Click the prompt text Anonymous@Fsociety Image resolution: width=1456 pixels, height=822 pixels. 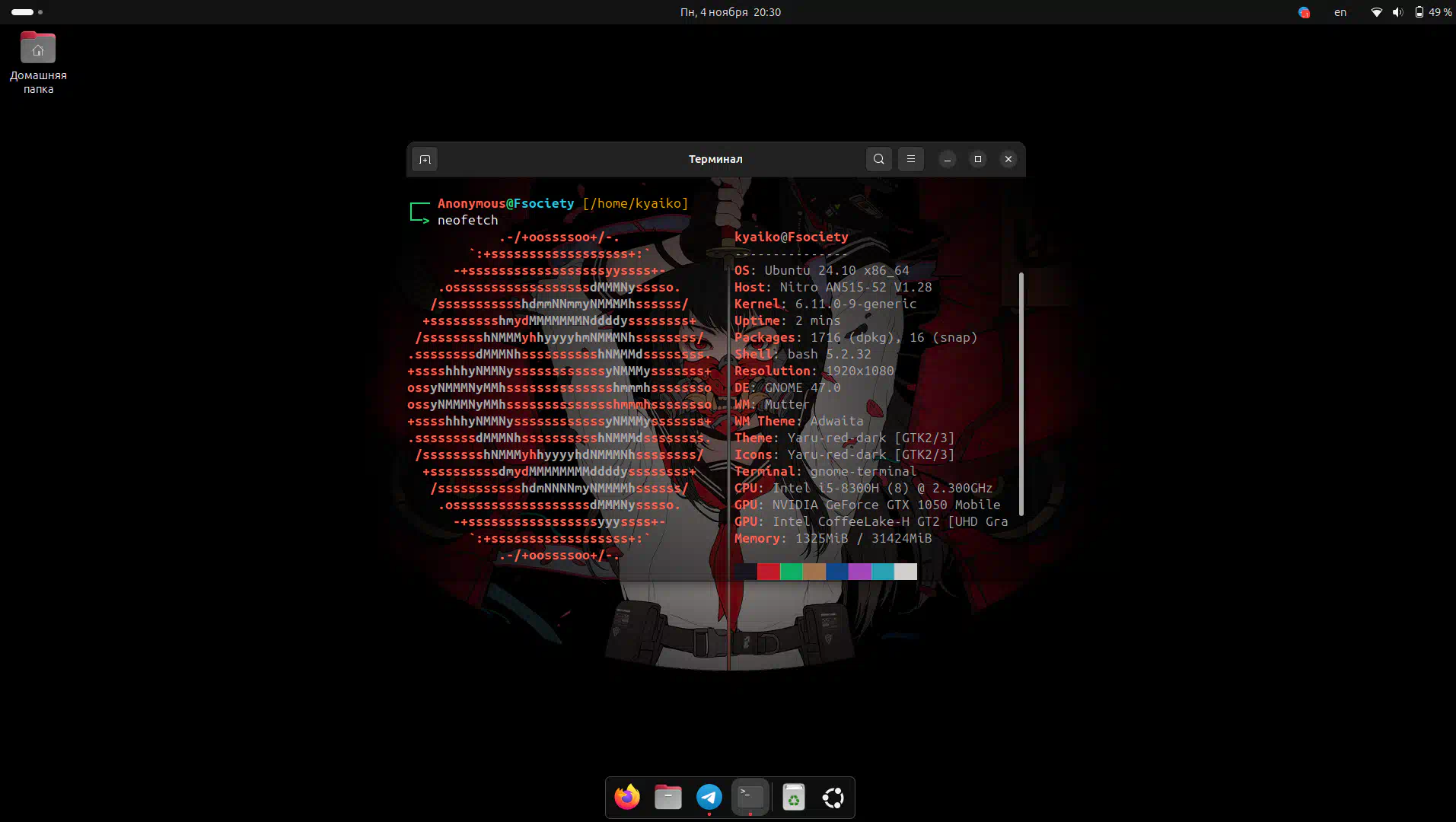(x=505, y=203)
